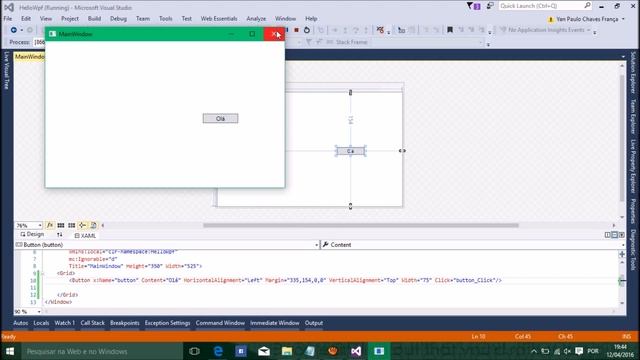Open the Project menu
The height and width of the screenshot is (360, 640).
pos(70,19)
